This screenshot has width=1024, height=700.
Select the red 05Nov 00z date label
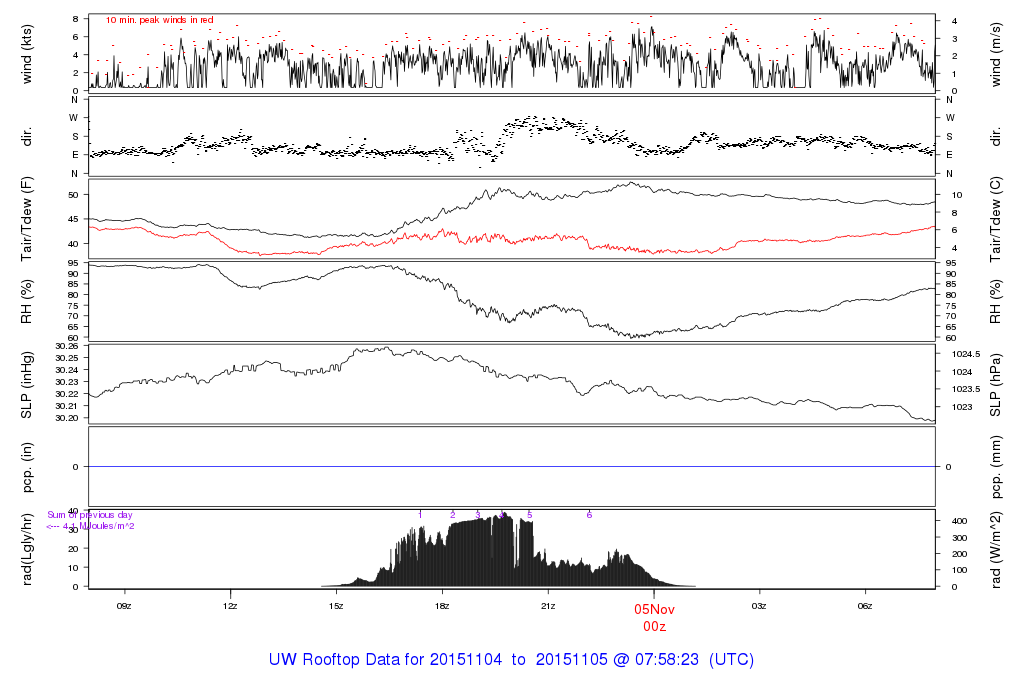tap(654, 617)
